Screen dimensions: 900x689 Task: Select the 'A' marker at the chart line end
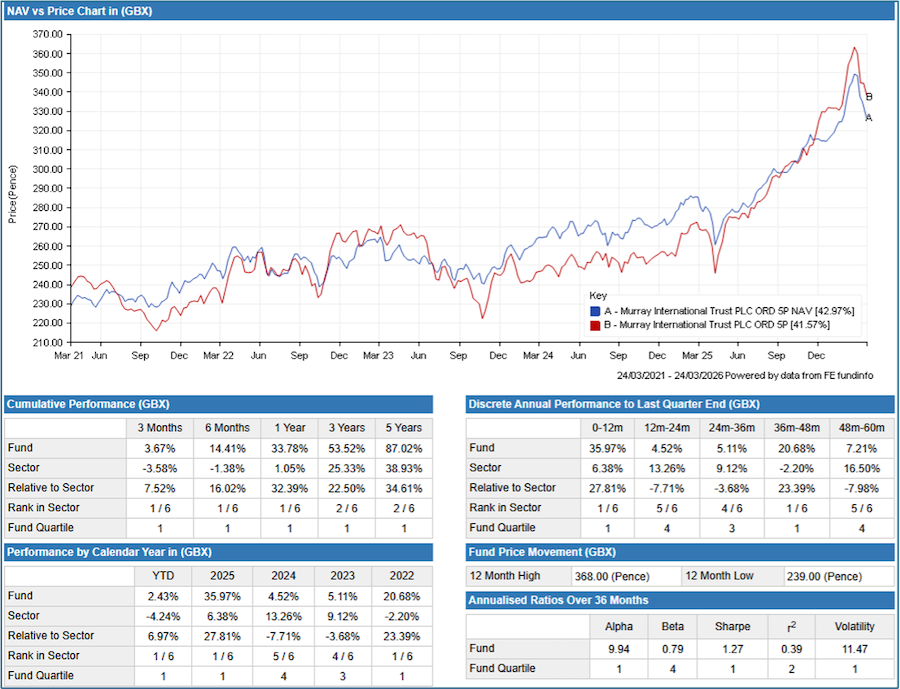point(868,117)
